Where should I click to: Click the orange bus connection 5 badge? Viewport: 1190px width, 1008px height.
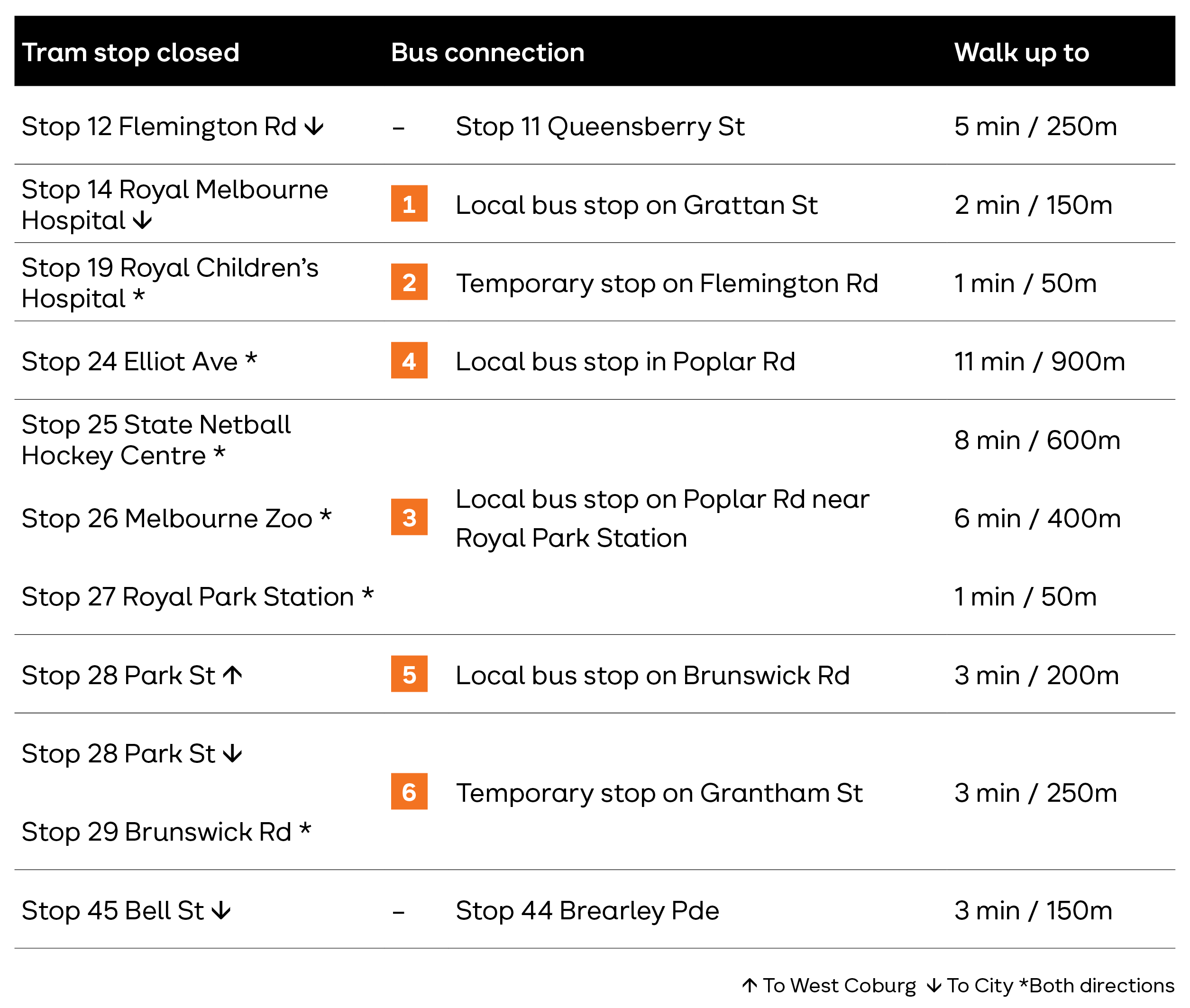pyautogui.click(x=409, y=674)
